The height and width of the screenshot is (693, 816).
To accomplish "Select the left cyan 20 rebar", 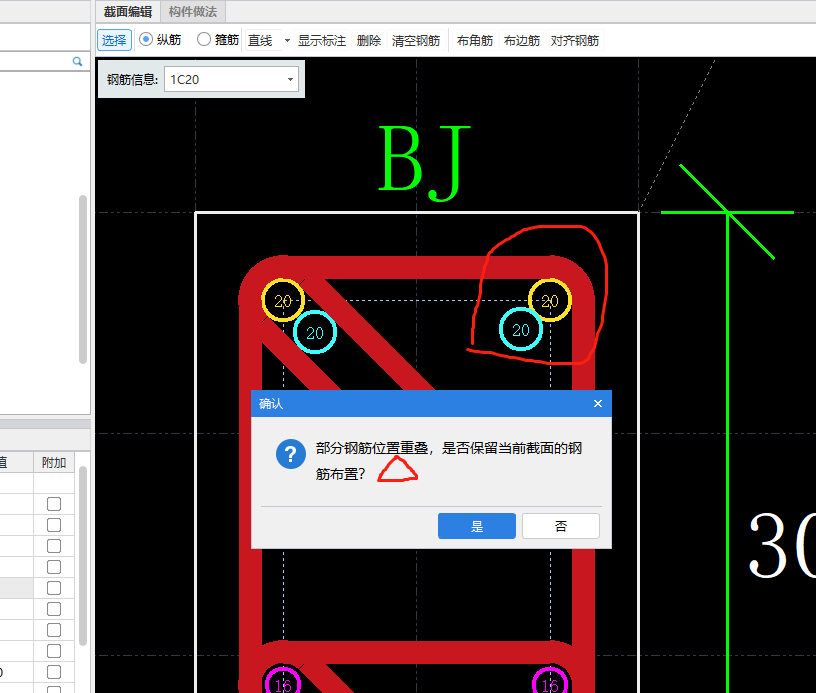I will point(315,332).
